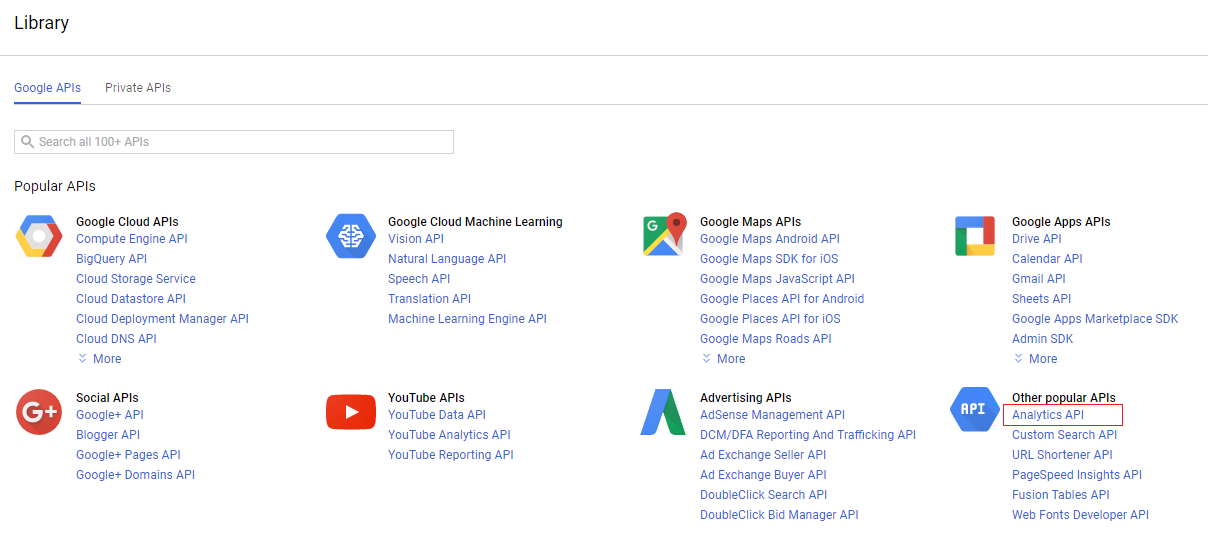Screen dimensions: 1208x551
Task: Open Admin SDK link
Action: [1042, 339]
